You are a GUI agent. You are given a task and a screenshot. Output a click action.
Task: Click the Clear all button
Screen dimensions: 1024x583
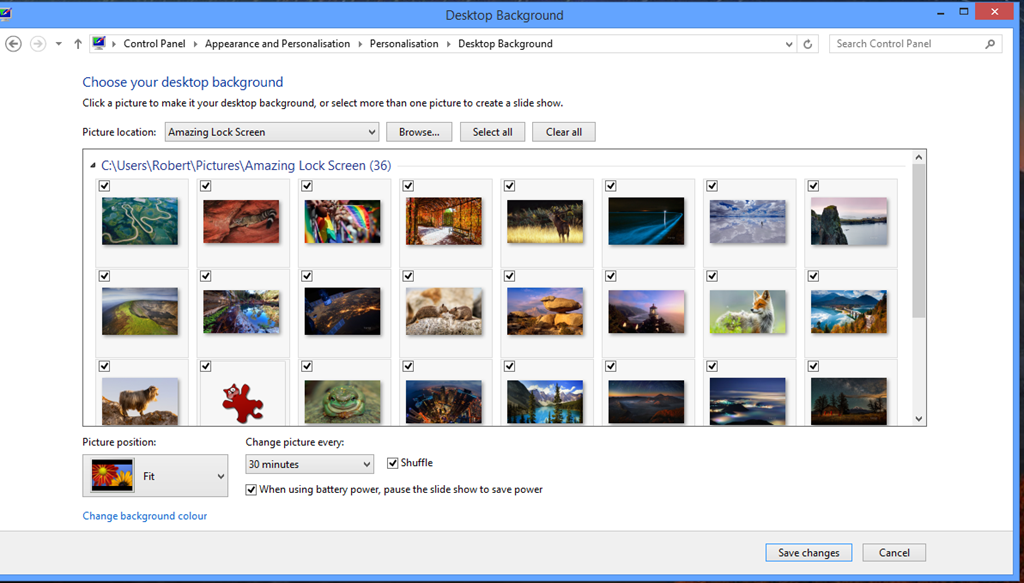click(x=564, y=132)
